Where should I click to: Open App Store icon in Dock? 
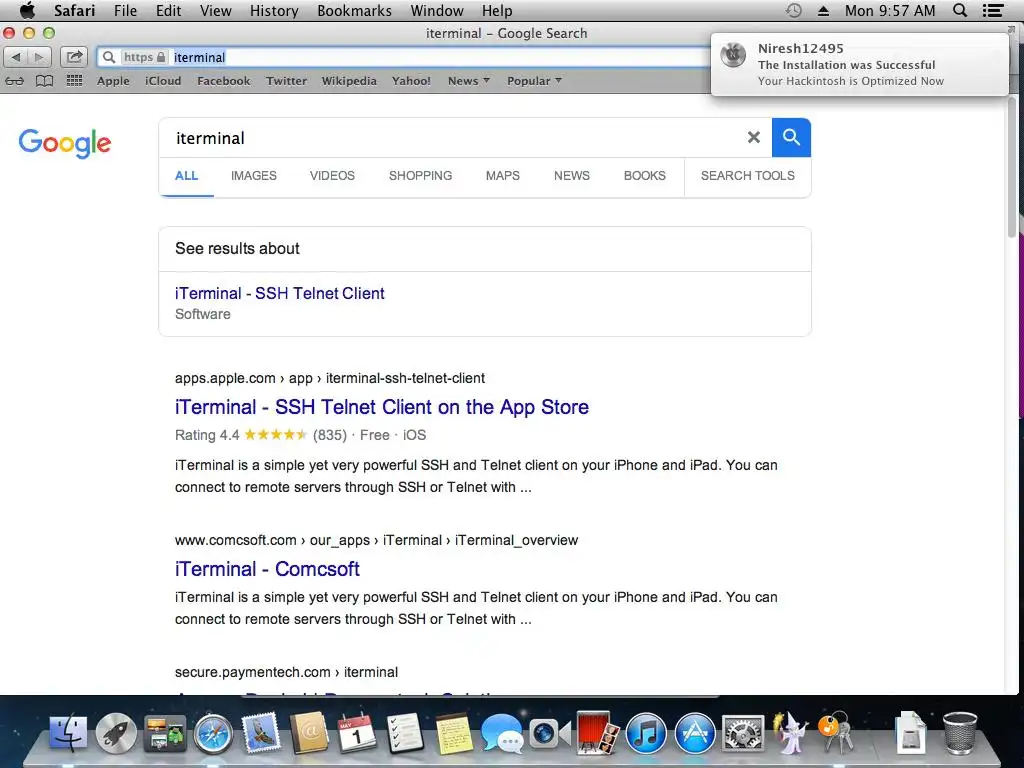pyautogui.click(x=694, y=733)
